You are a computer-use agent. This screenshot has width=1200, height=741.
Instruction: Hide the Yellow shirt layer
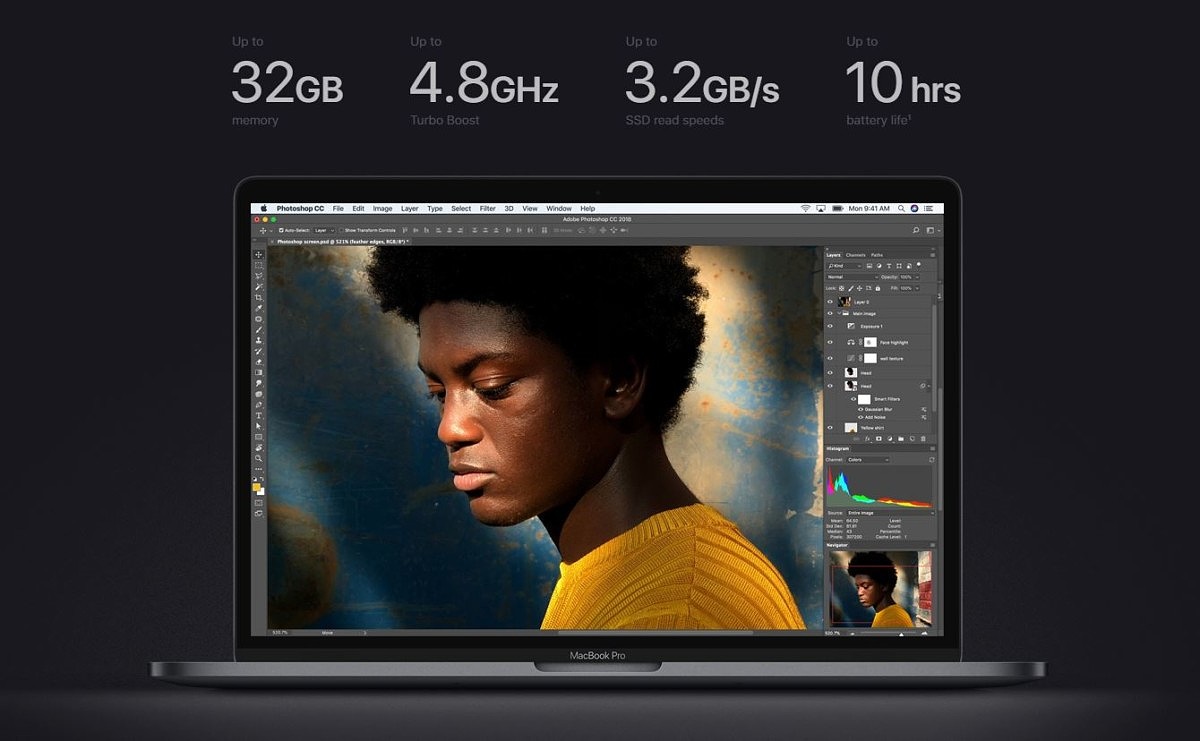point(830,428)
